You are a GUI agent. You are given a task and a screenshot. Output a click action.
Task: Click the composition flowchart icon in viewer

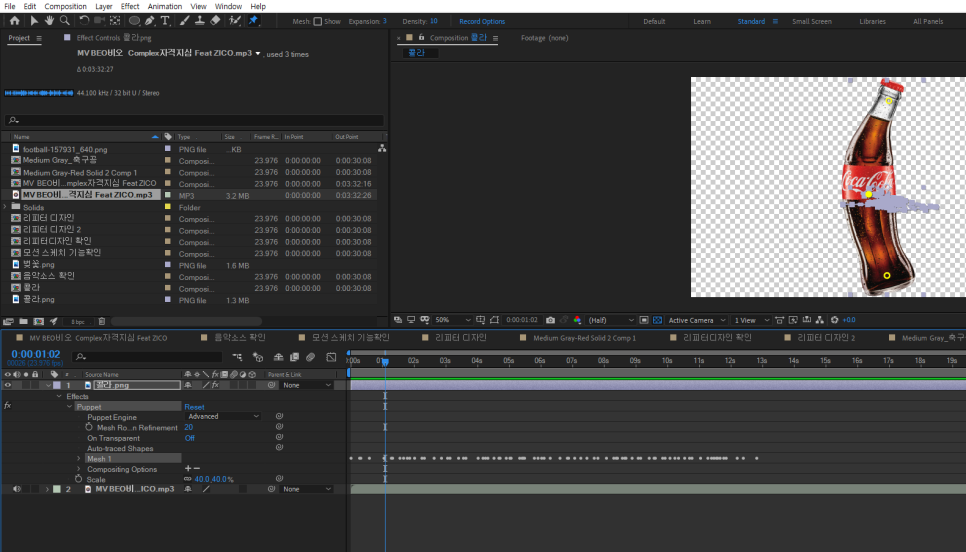click(x=819, y=320)
